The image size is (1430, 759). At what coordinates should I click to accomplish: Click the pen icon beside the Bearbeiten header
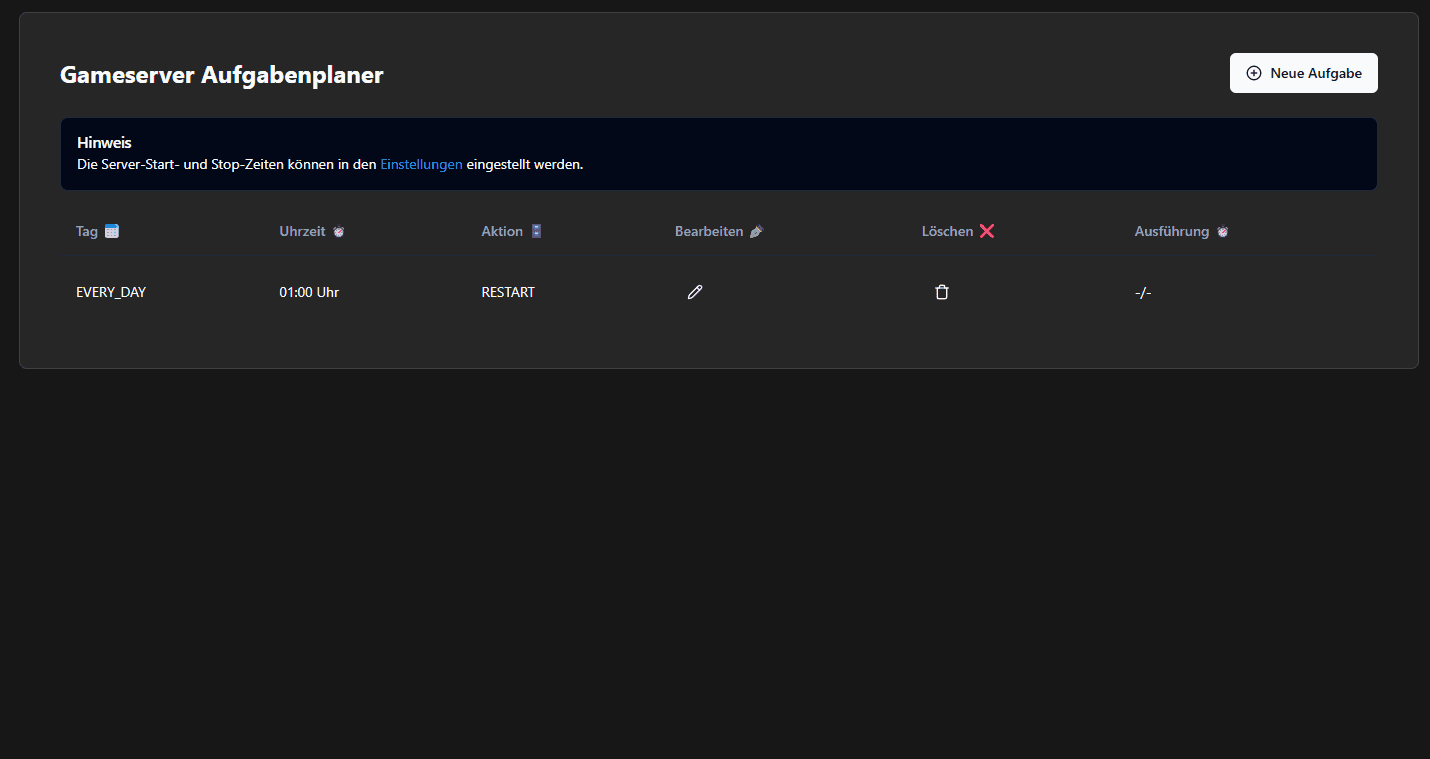(x=756, y=232)
